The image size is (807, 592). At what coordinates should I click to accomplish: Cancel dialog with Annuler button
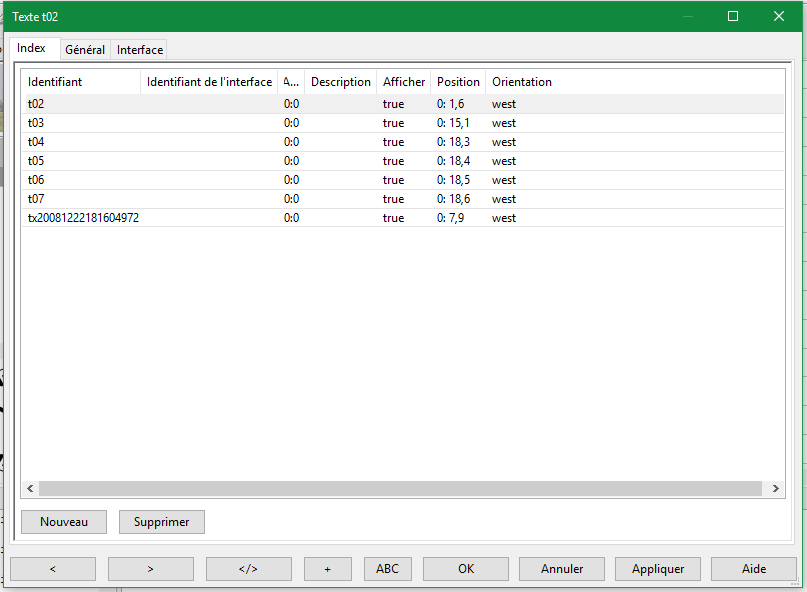(x=562, y=569)
